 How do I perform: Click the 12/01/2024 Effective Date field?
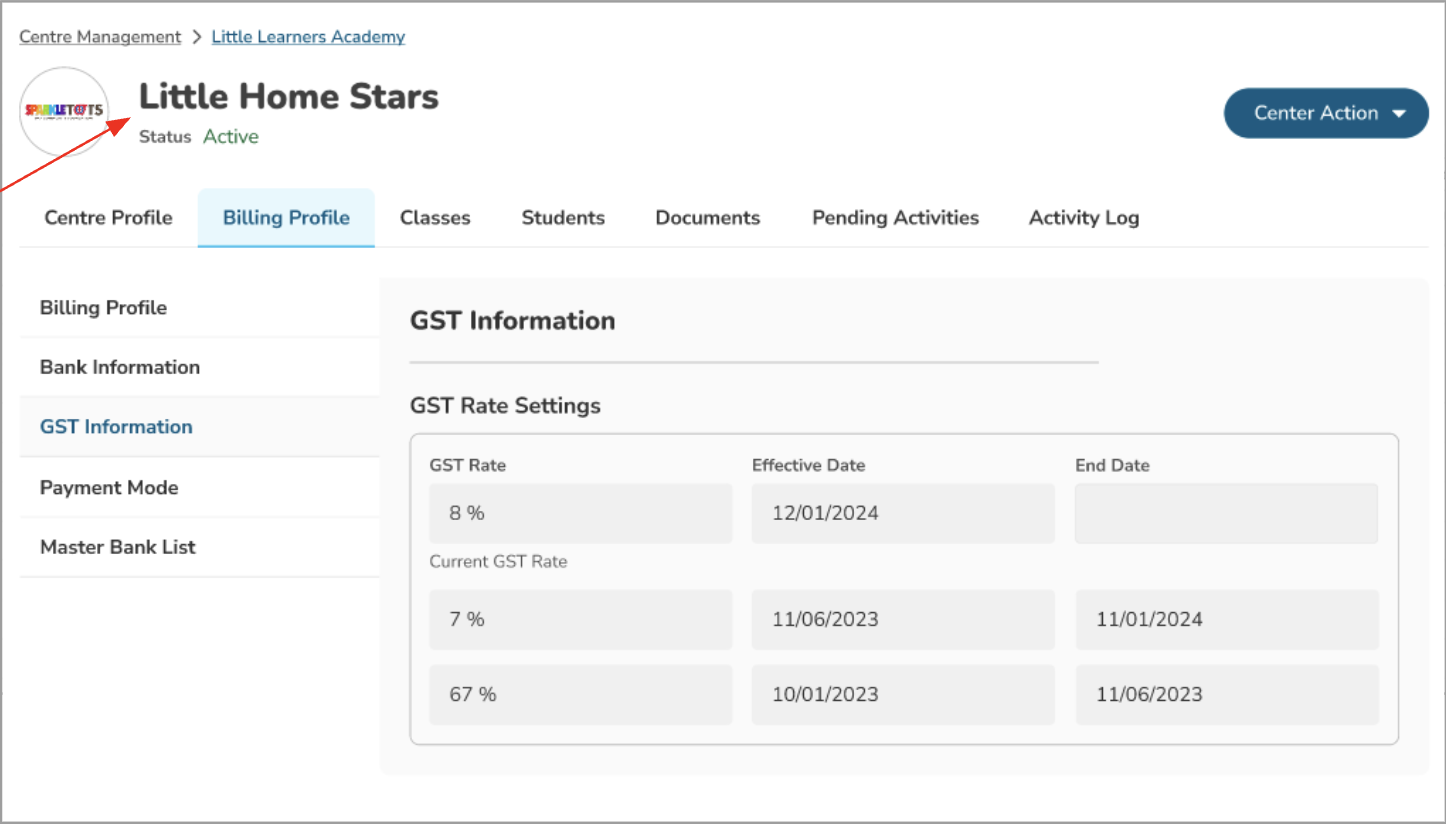click(x=903, y=513)
